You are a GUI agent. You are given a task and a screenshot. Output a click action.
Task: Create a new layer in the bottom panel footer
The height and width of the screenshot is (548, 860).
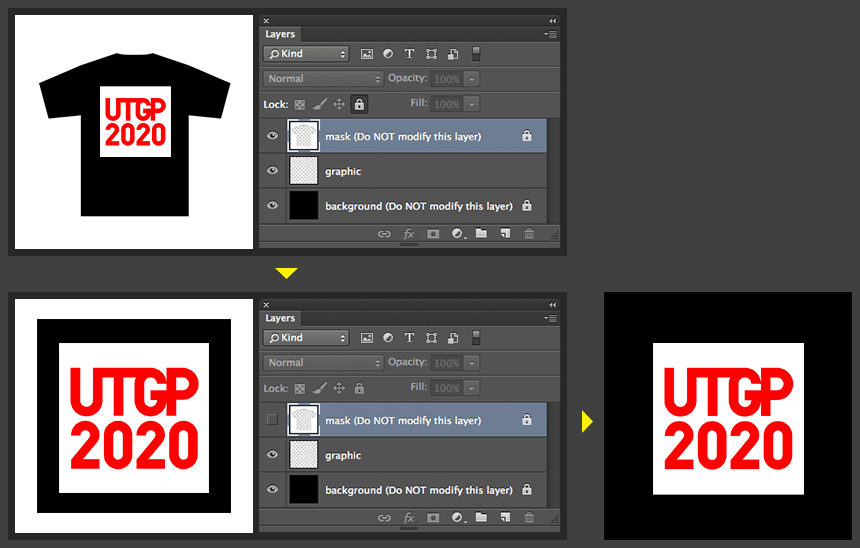coord(505,517)
